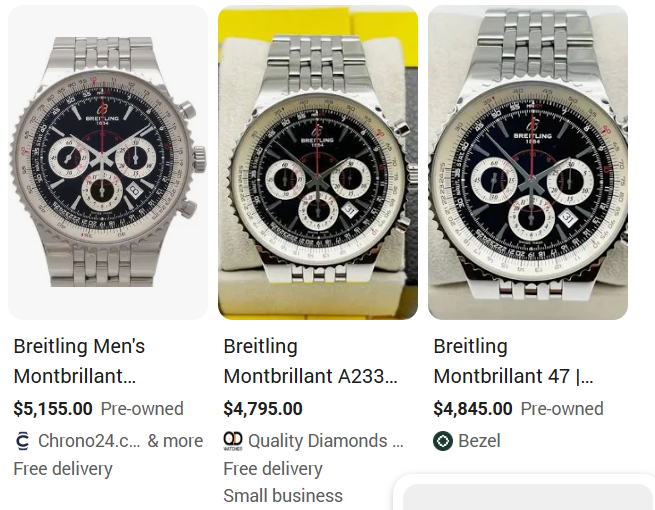Click the "Small business" label

pos(283,496)
